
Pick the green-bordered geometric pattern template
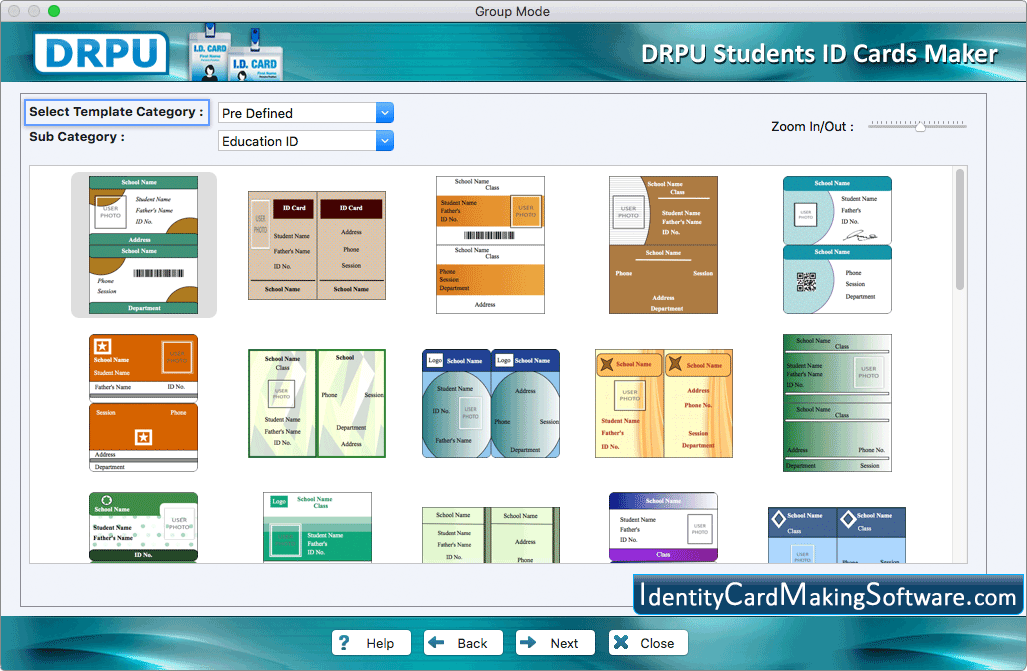pos(317,403)
